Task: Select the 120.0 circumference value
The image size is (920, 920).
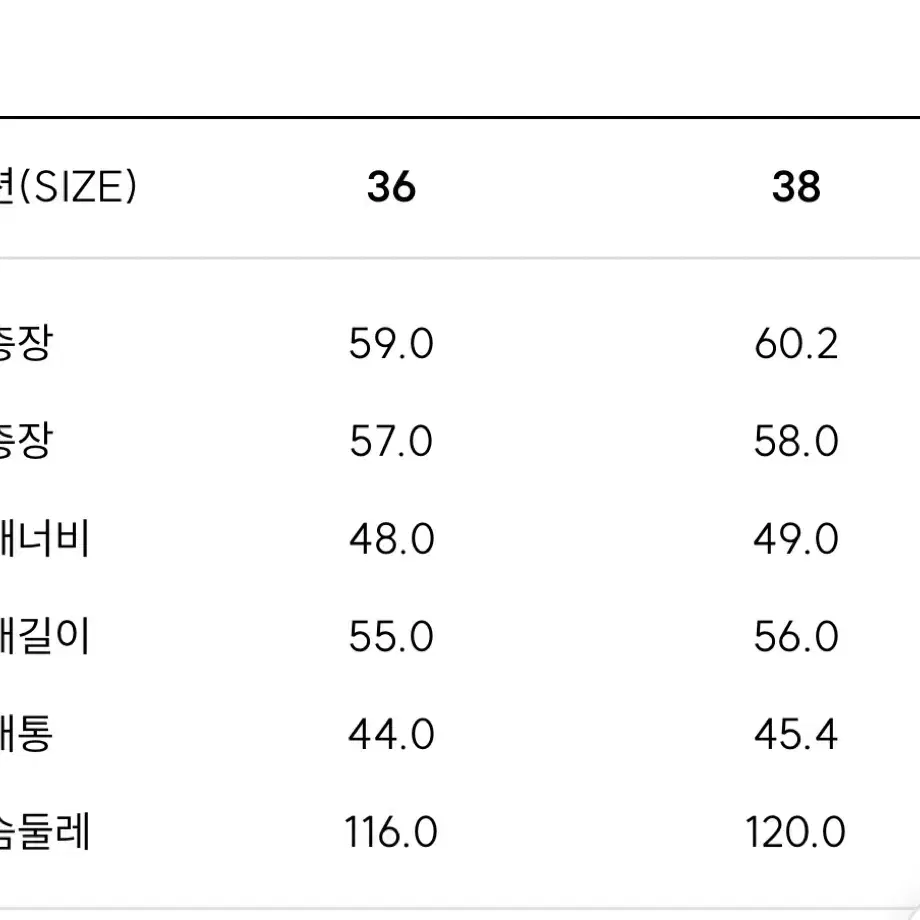Action: click(796, 832)
